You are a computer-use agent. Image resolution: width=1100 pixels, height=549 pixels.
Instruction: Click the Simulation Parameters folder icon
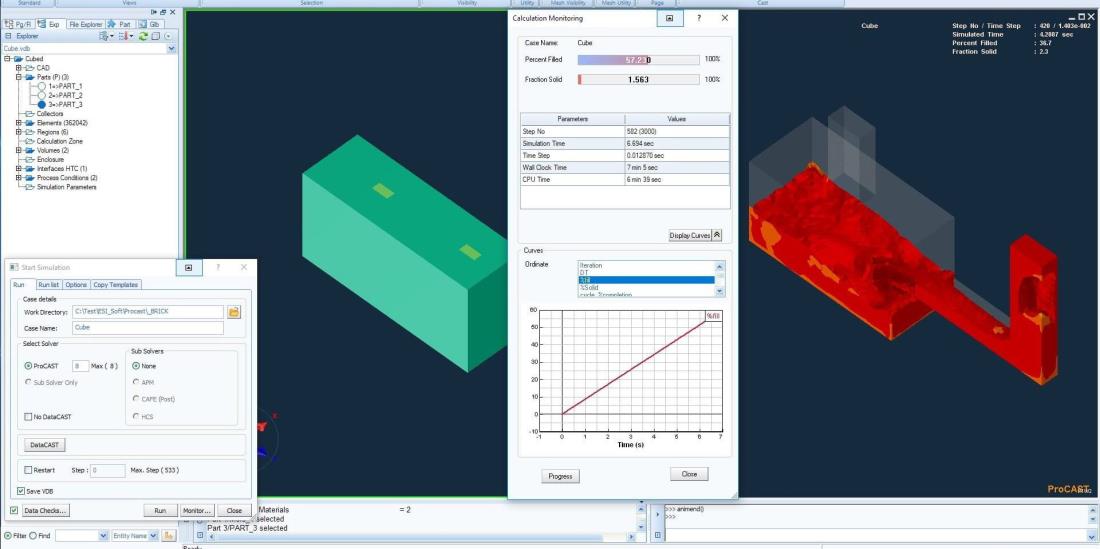click(30, 187)
